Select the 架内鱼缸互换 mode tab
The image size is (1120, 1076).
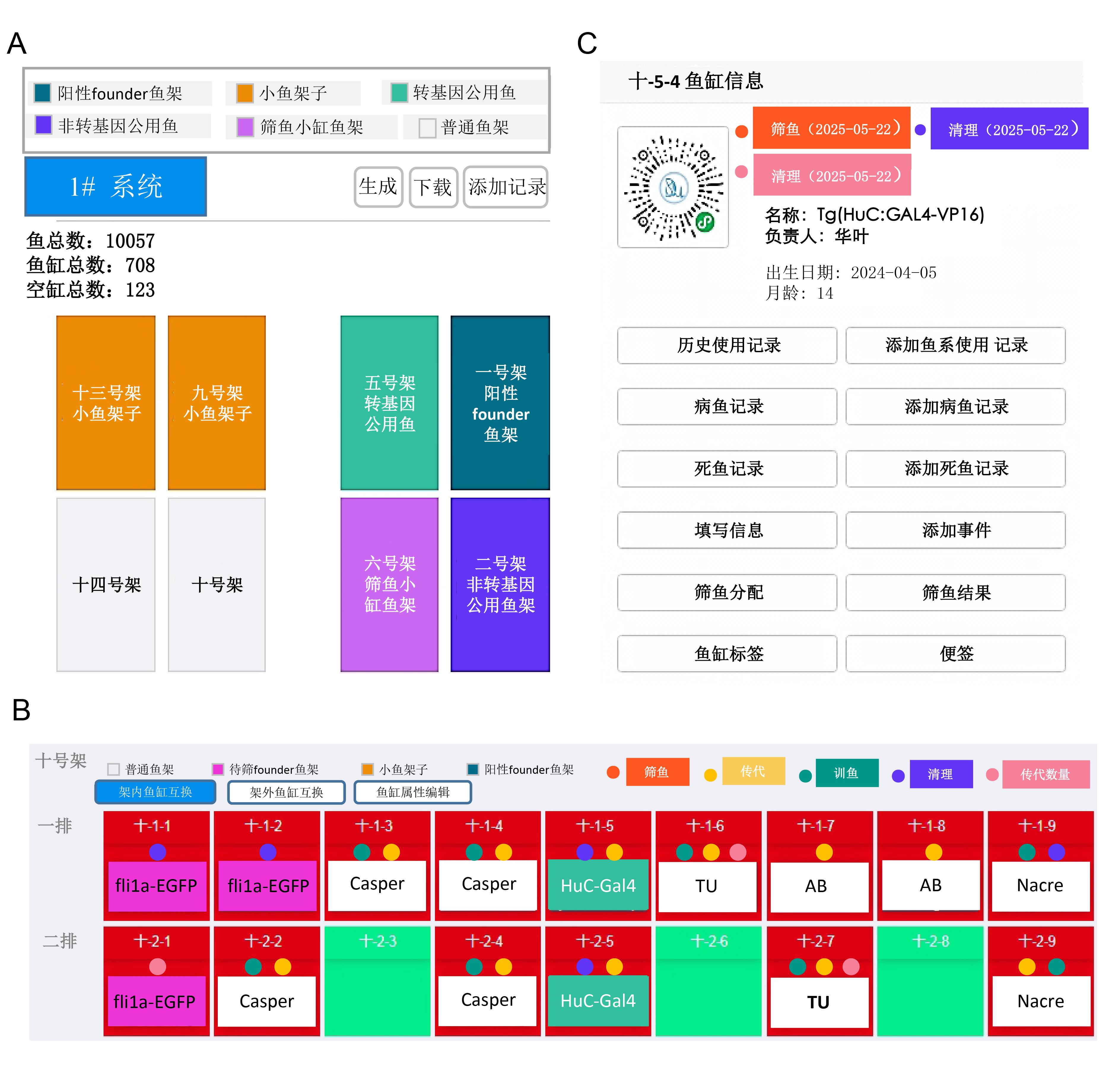tap(155, 792)
